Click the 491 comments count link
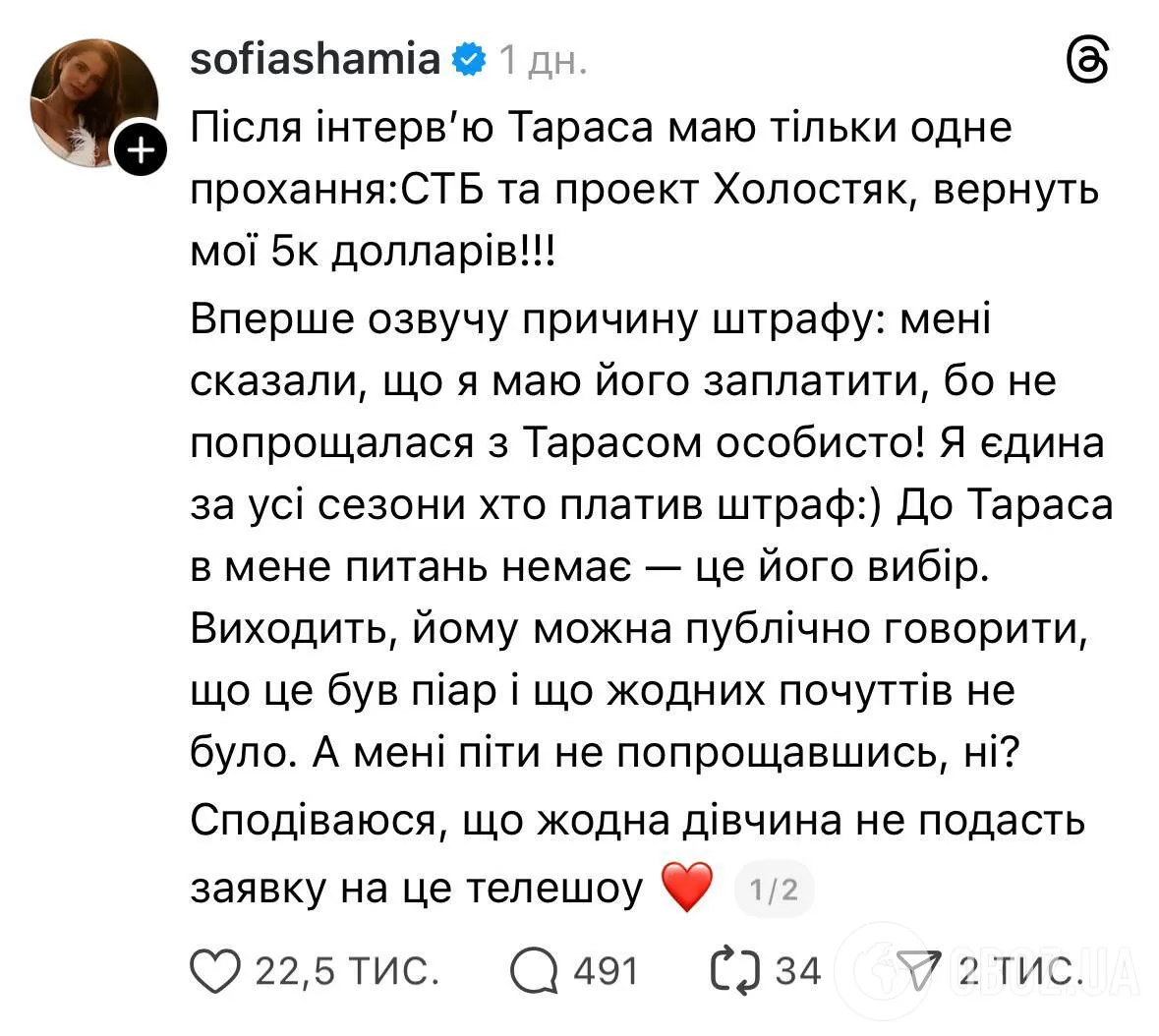 point(603,971)
